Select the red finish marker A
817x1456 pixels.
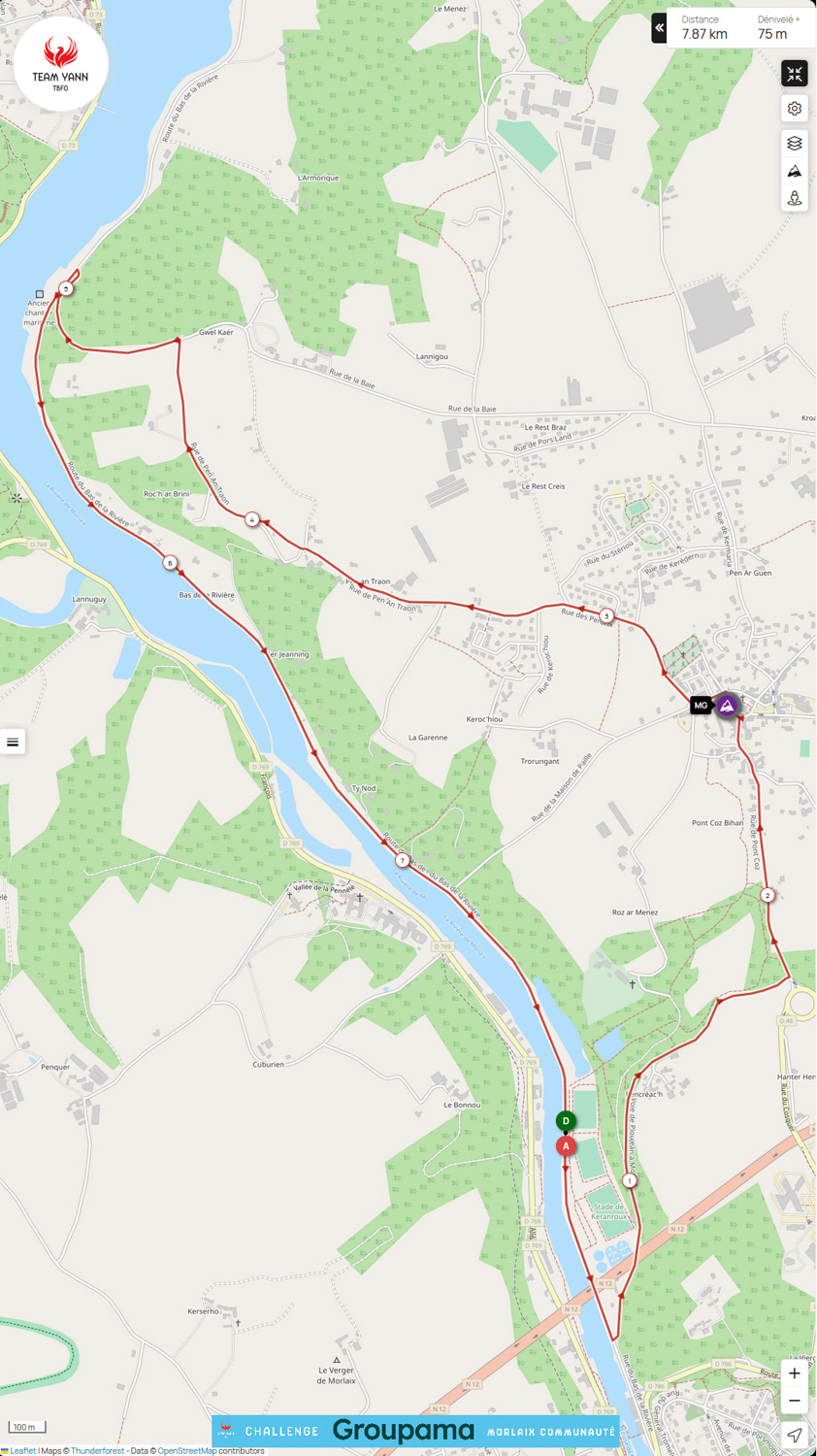coord(566,1146)
